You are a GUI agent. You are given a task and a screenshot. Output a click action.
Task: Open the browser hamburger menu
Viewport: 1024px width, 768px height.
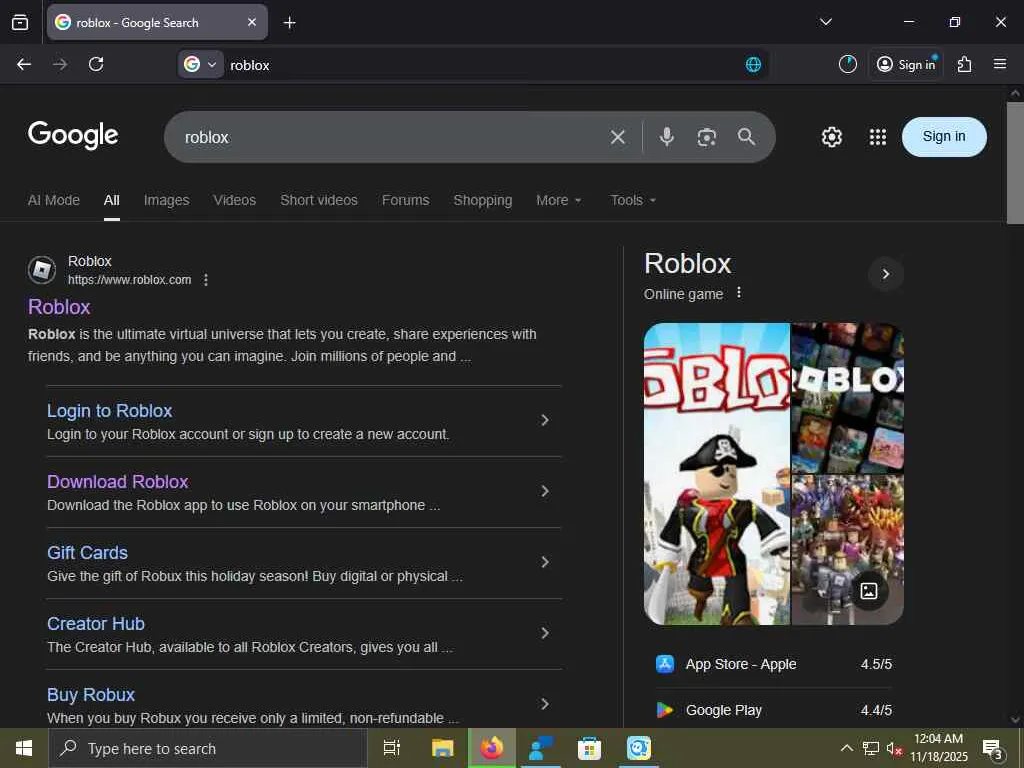pyautogui.click(x=1000, y=64)
